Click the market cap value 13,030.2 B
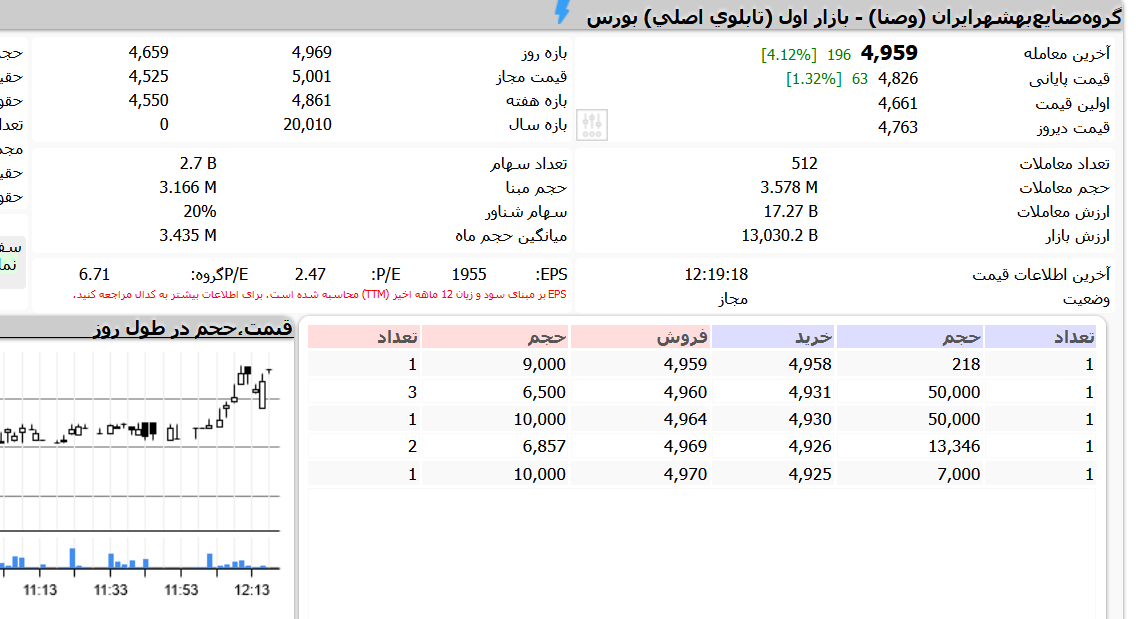Viewport: 1136px width, 619px height. (x=780, y=236)
